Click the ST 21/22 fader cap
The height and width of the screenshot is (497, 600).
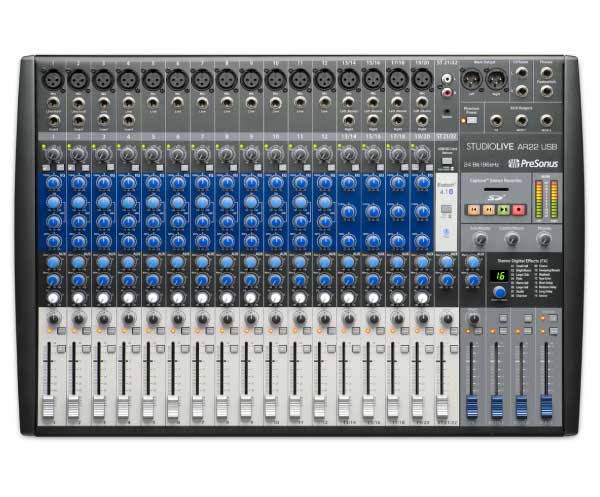[442, 407]
